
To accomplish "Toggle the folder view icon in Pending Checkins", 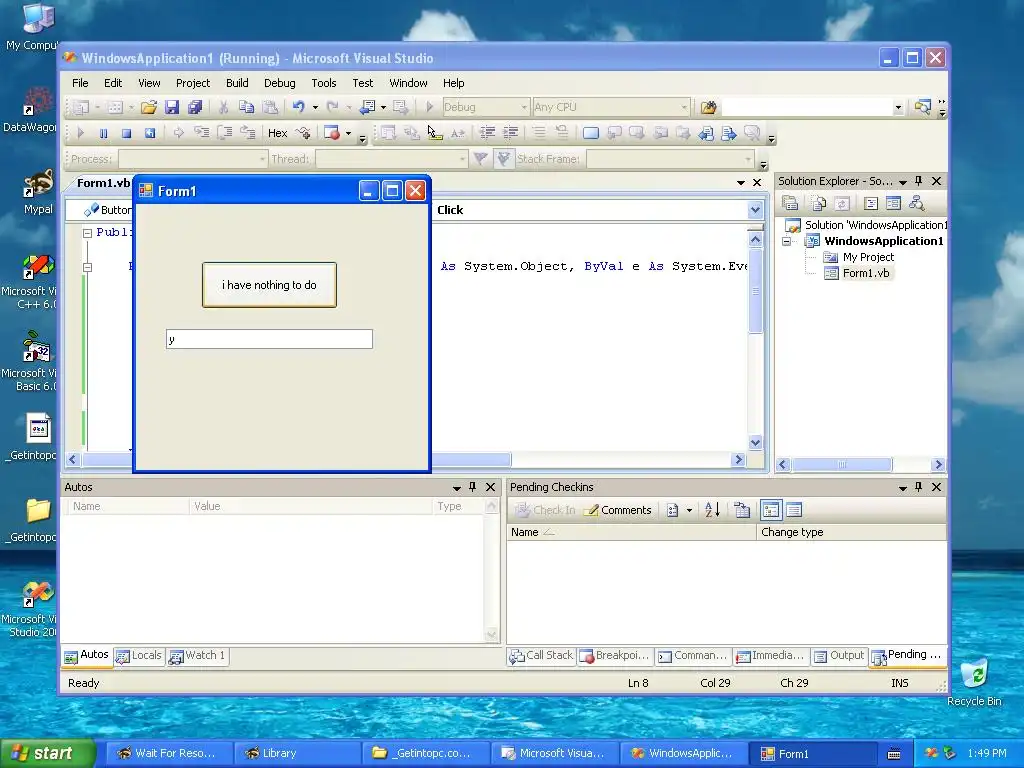I will [771, 510].
